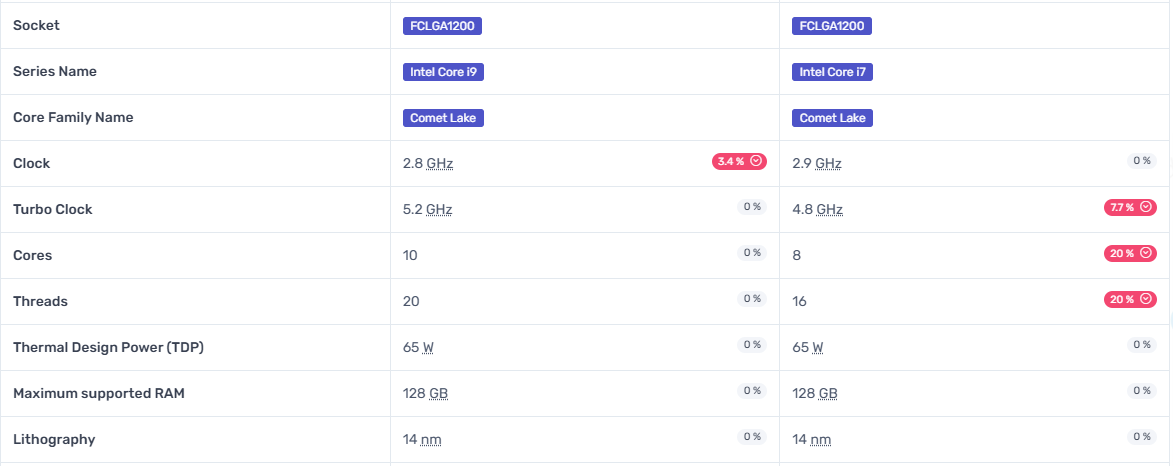This screenshot has width=1173, height=466.
Task: Click the down-arrow icon in the 3.4 % badge
Action: point(756,162)
